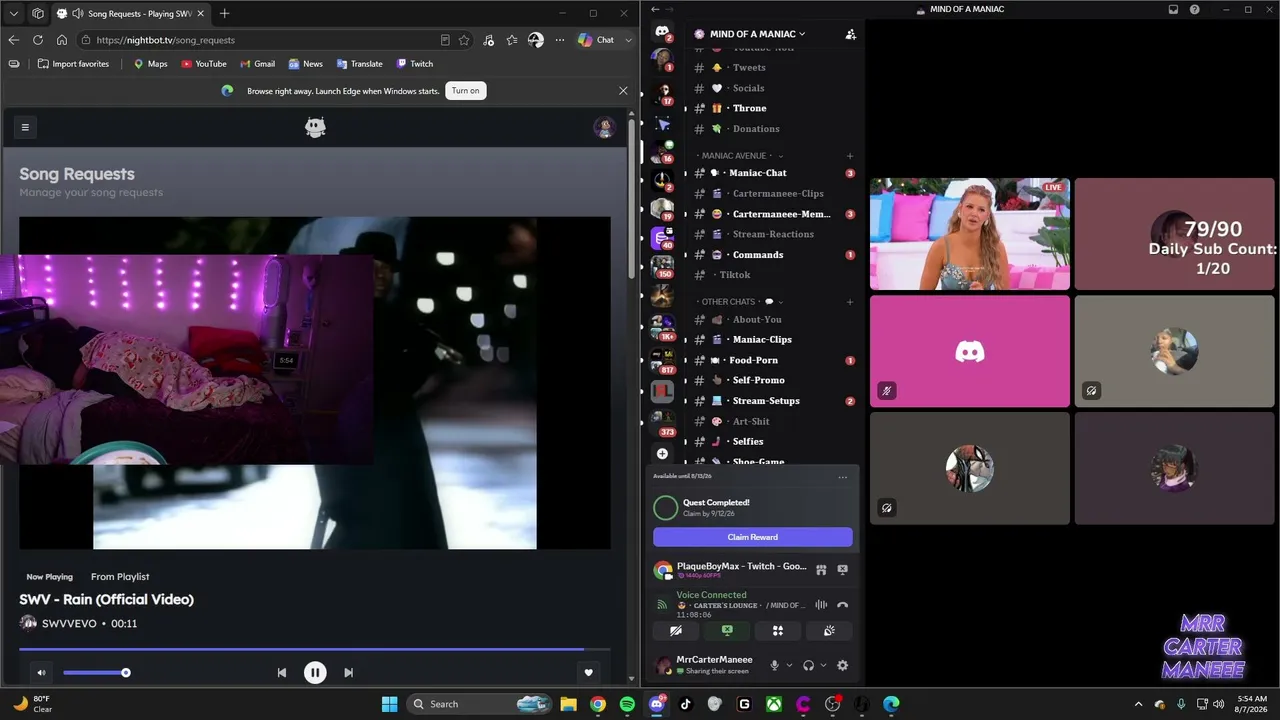1280x720 pixels.
Task: Open microphone input options arrow
Action: (789, 666)
